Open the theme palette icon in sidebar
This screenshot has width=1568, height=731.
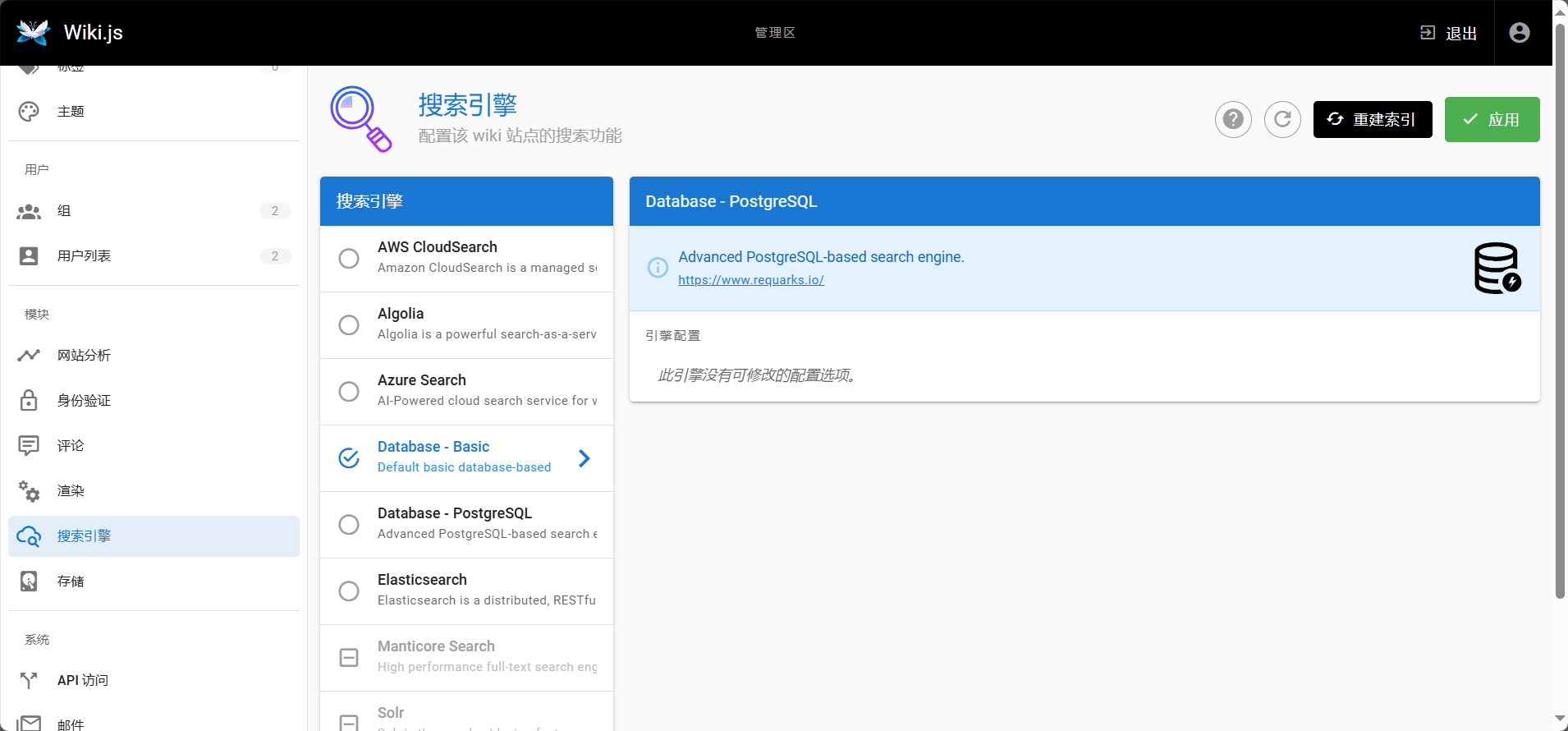[29, 112]
